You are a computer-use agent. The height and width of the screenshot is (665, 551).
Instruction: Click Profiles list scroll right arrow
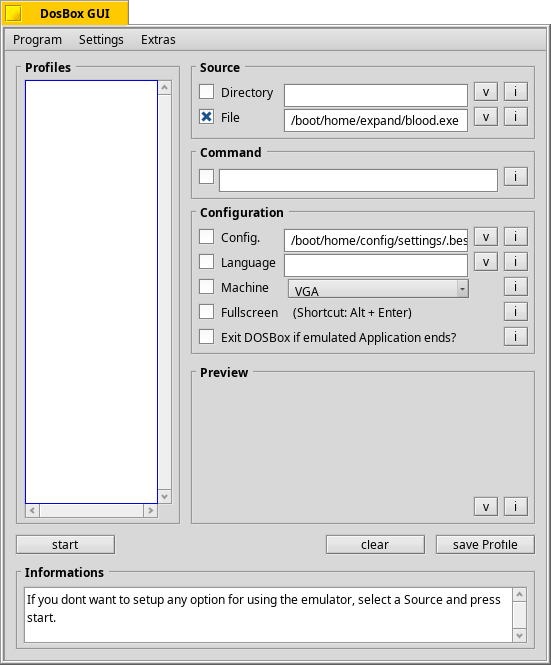coord(151,510)
